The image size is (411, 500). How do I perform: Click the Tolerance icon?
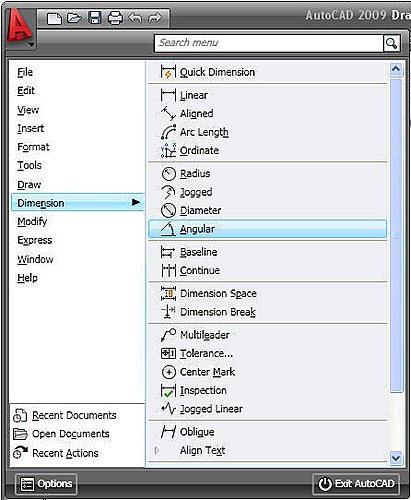pos(168,353)
